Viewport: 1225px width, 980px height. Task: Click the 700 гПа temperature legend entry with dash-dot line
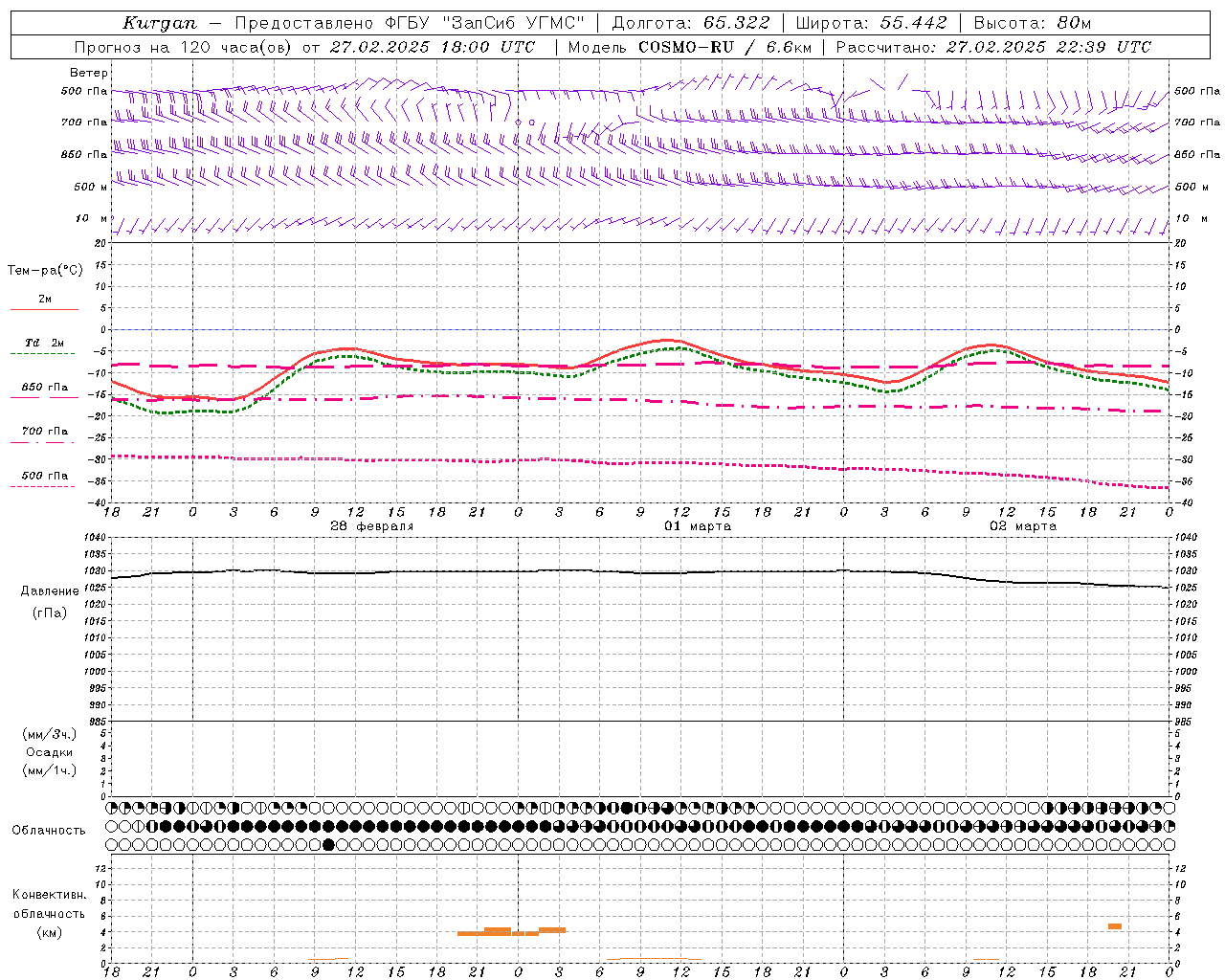pyautogui.click(x=45, y=432)
